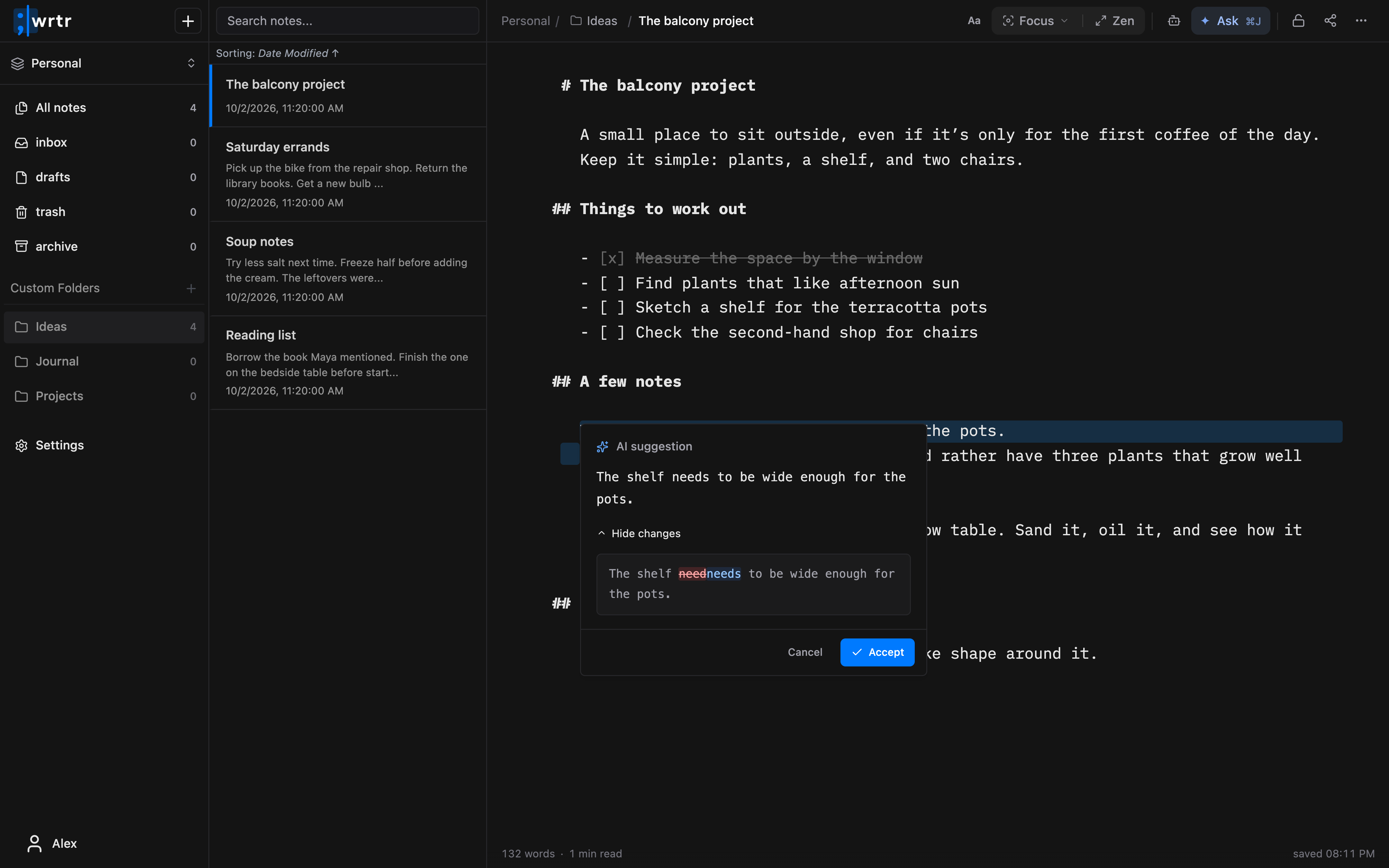Open the trash folder

coord(104,212)
